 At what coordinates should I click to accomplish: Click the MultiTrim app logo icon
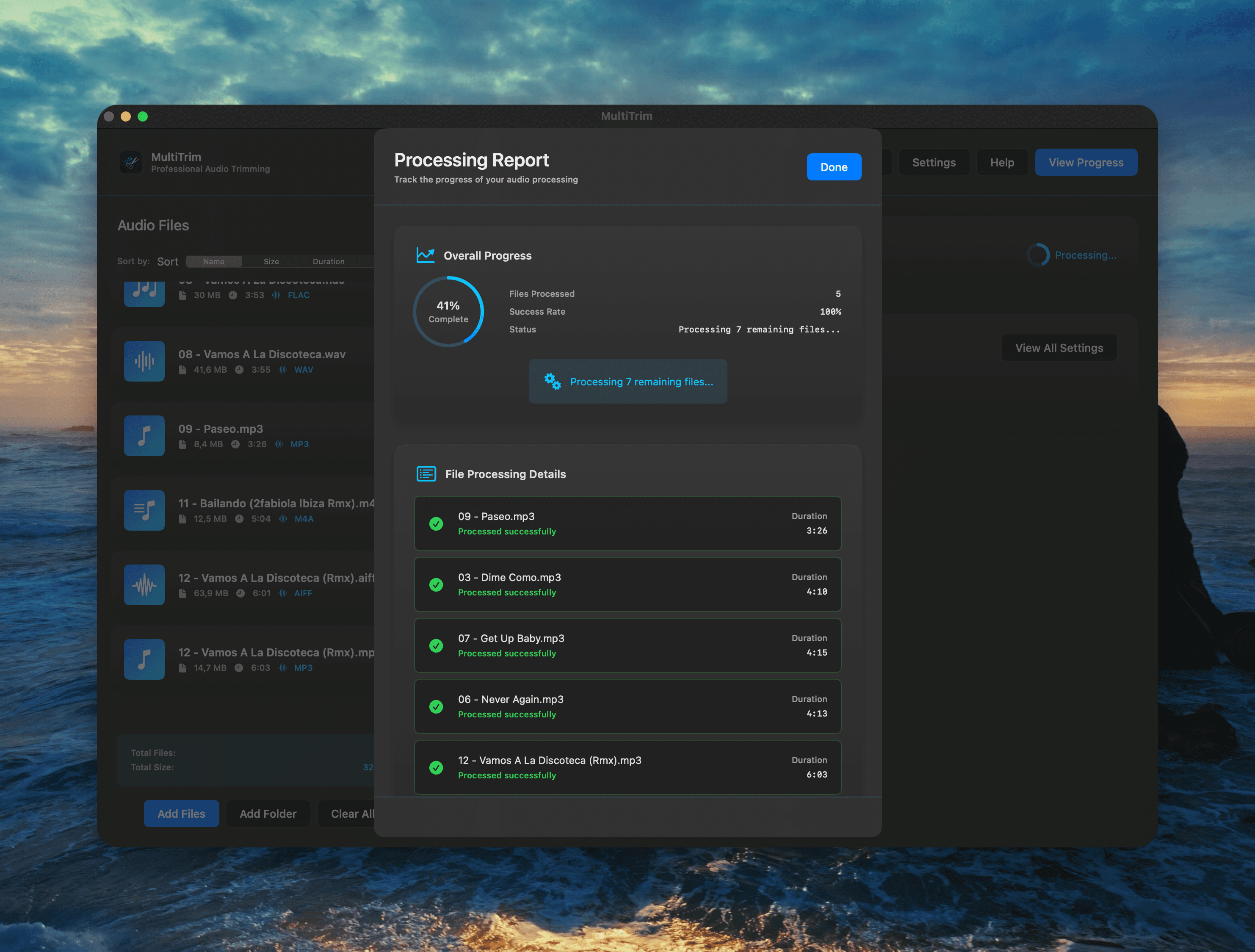131,162
